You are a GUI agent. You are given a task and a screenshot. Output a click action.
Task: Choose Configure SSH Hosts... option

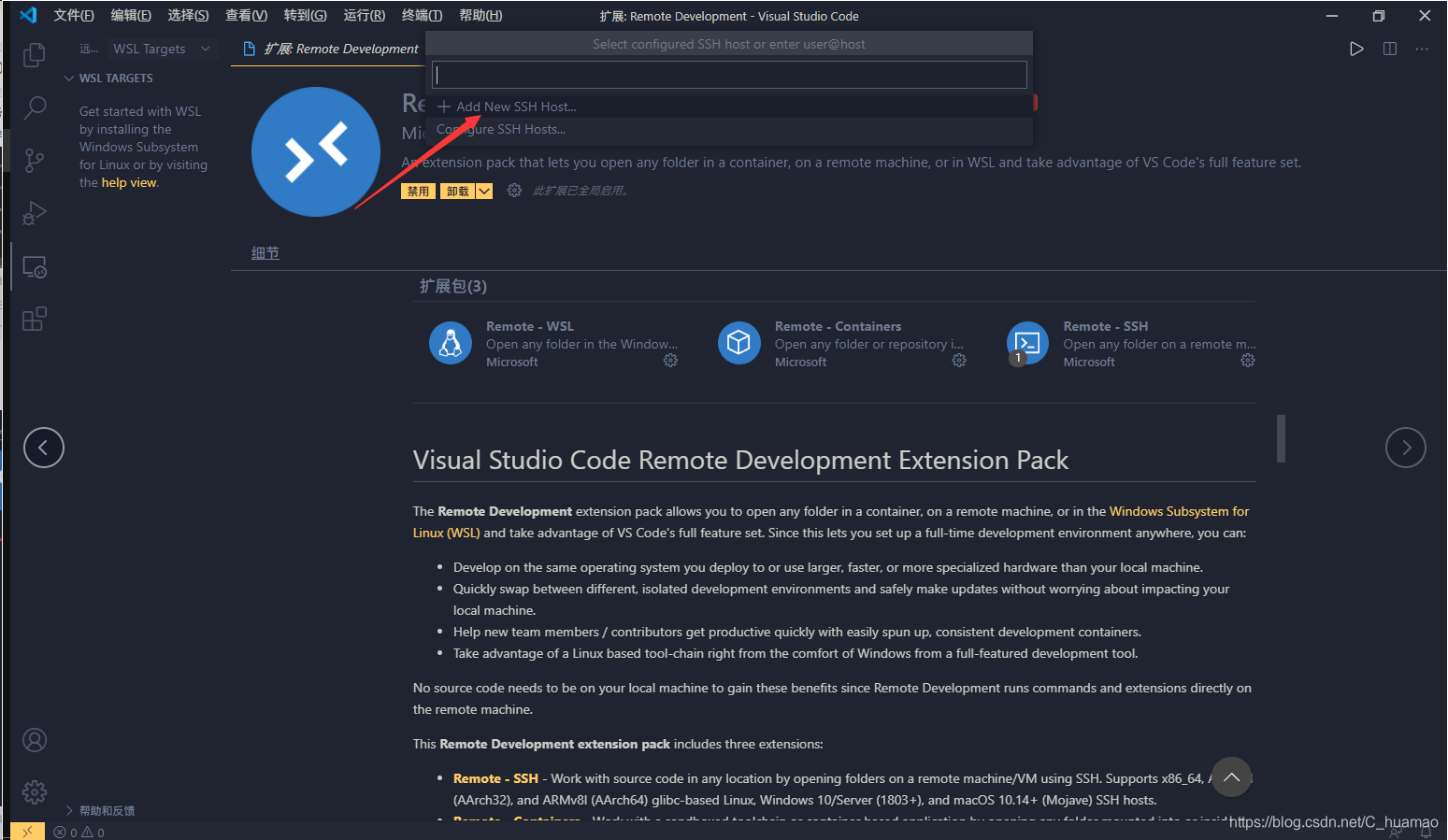coord(729,129)
